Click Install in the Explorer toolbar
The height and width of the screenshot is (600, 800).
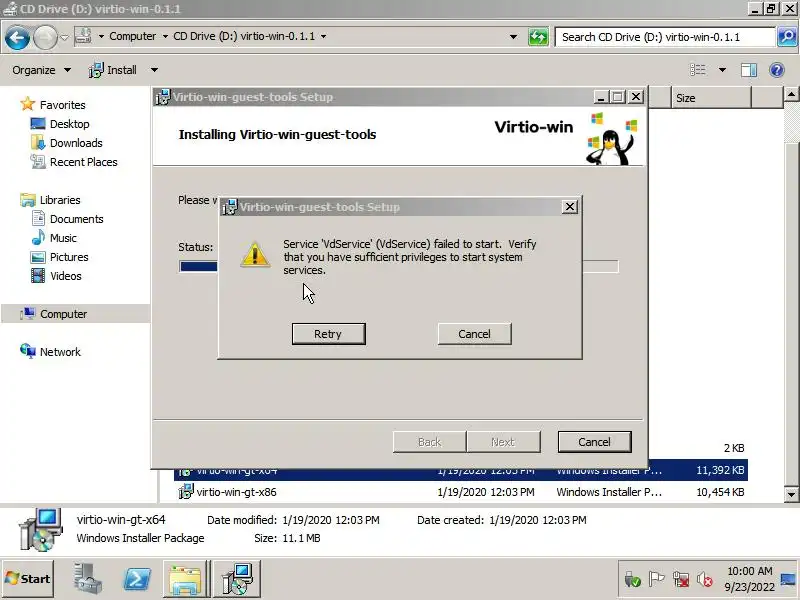coord(113,70)
